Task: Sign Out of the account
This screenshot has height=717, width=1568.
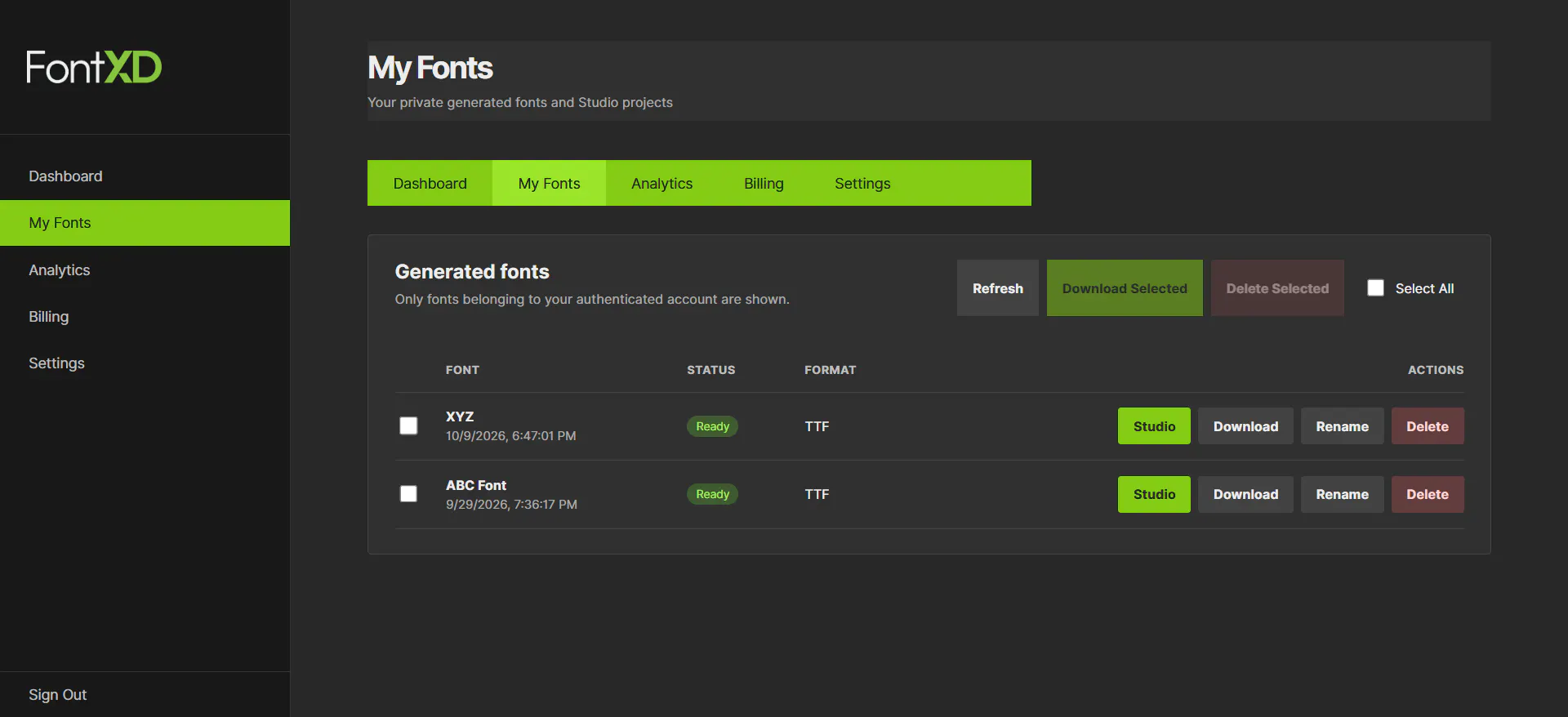Action: click(x=57, y=695)
